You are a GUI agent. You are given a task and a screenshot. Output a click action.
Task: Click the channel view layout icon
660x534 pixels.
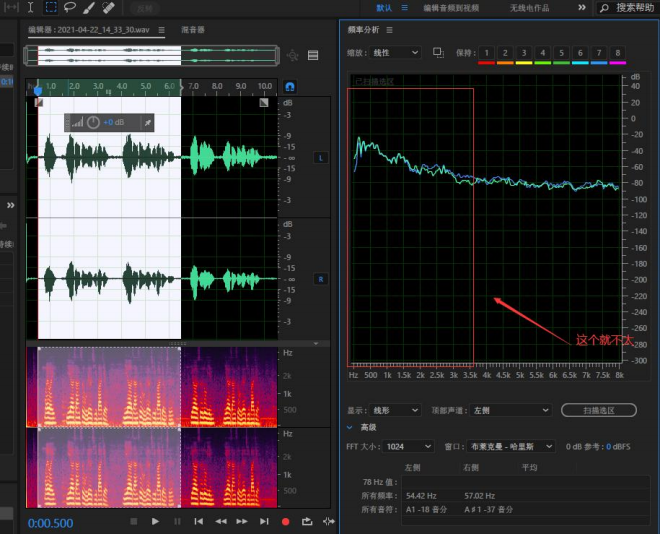click(x=313, y=55)
